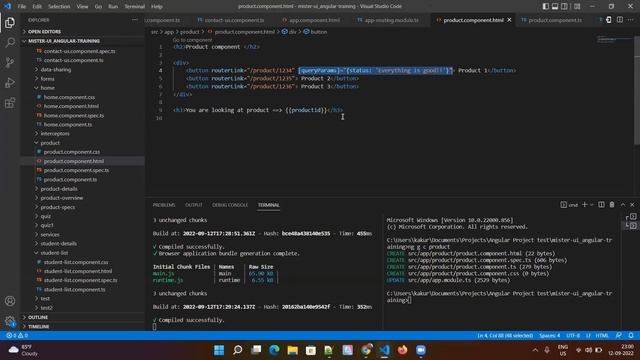Open the Search view in activity bar
Viewport: 640px width, 360px height.
[10, 42]
